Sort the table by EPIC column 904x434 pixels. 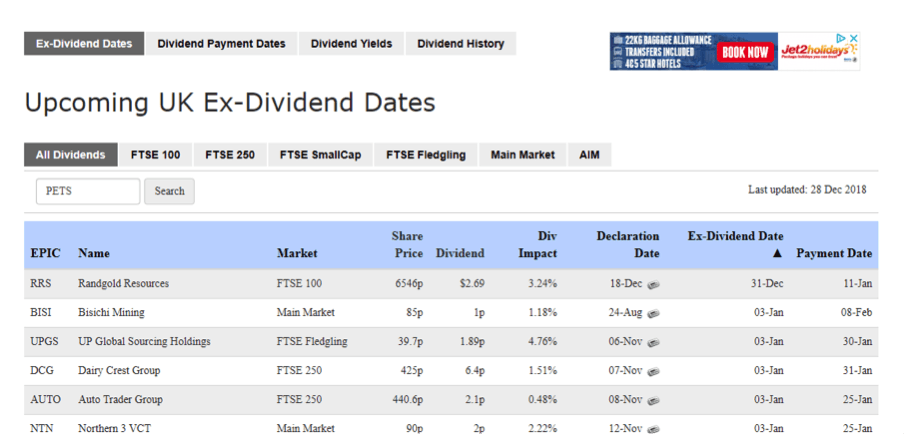pos(45,254)
